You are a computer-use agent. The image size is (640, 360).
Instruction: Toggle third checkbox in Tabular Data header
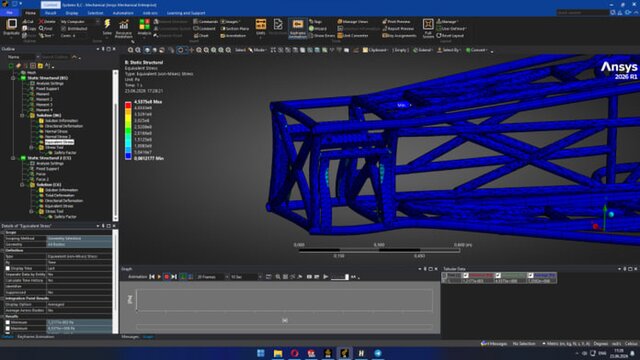click(x=530, y=276)
